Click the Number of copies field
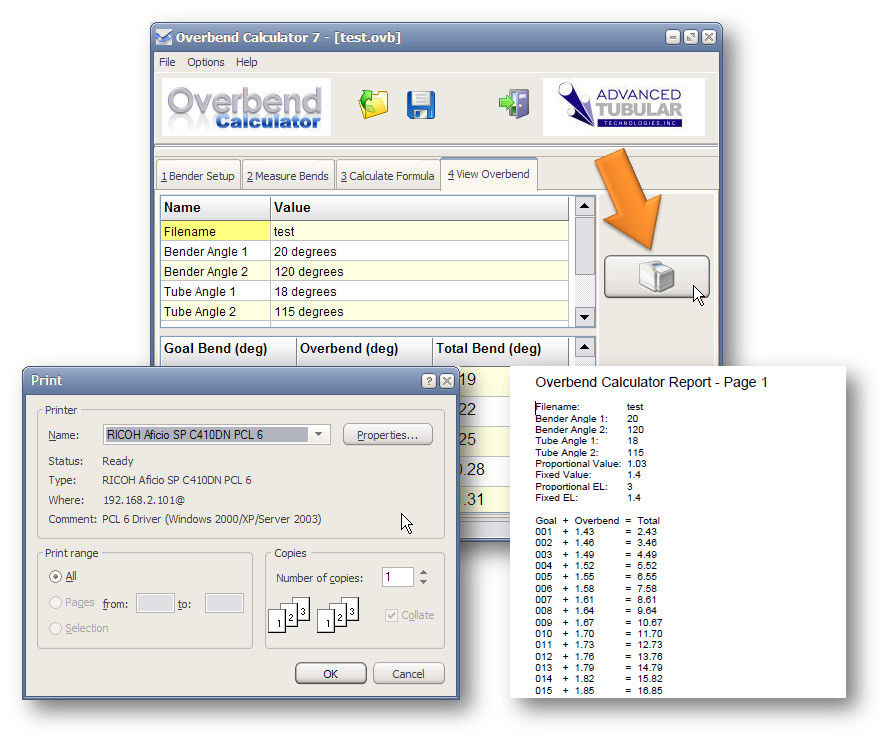888x742 pixels. click(x=398, y=577)
